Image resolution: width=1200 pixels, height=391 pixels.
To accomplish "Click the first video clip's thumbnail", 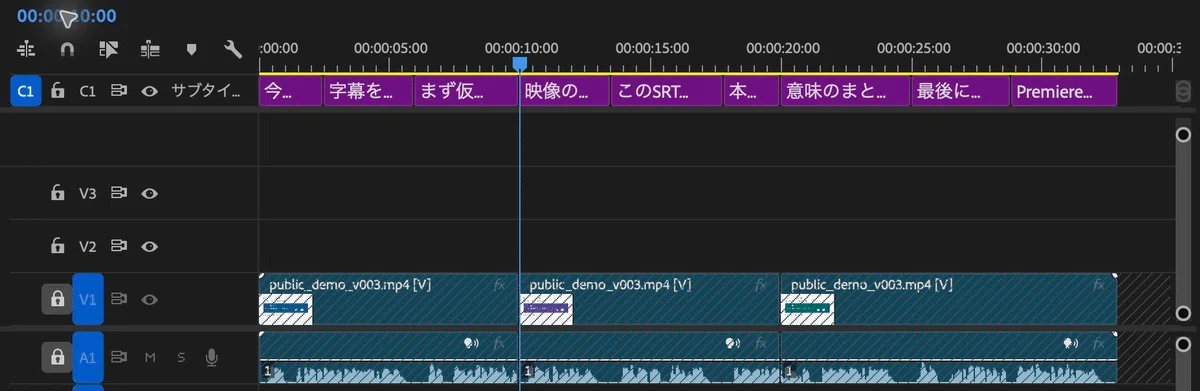I will tap(286, 309).
